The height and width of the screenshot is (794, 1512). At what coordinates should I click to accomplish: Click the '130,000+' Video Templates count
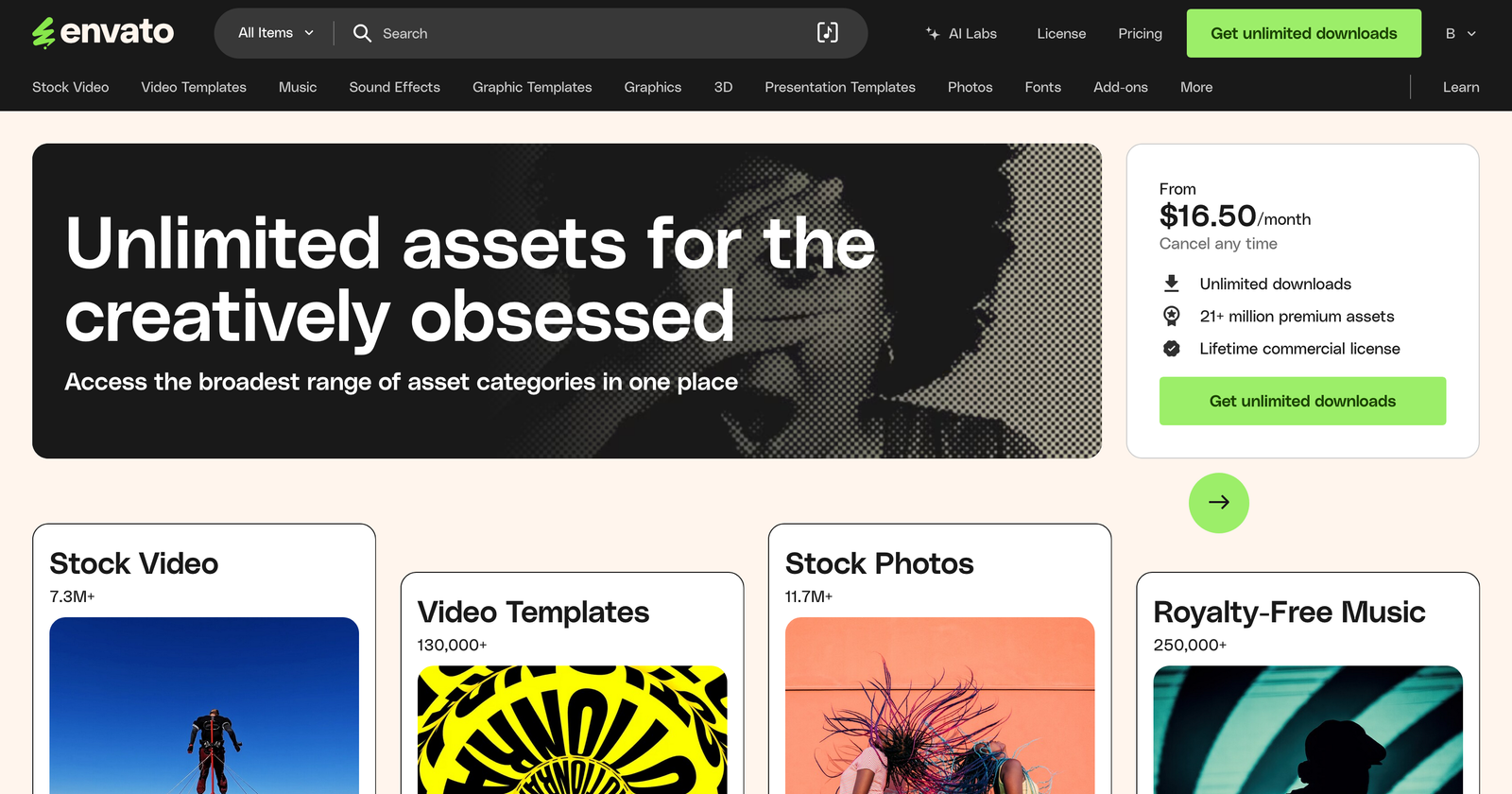coord(452,645)
